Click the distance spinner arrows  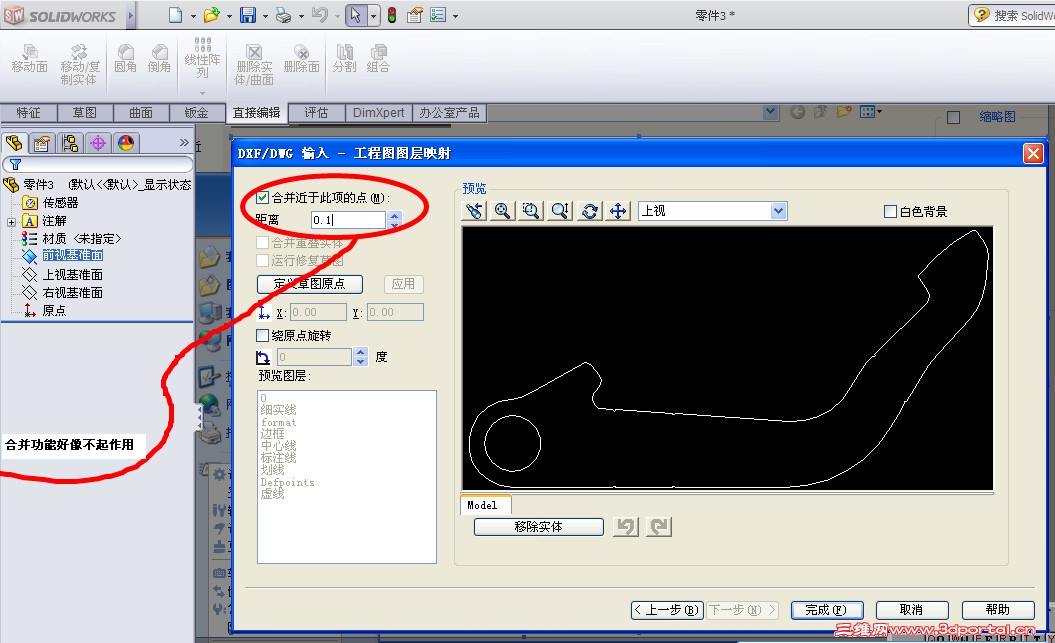395,219
